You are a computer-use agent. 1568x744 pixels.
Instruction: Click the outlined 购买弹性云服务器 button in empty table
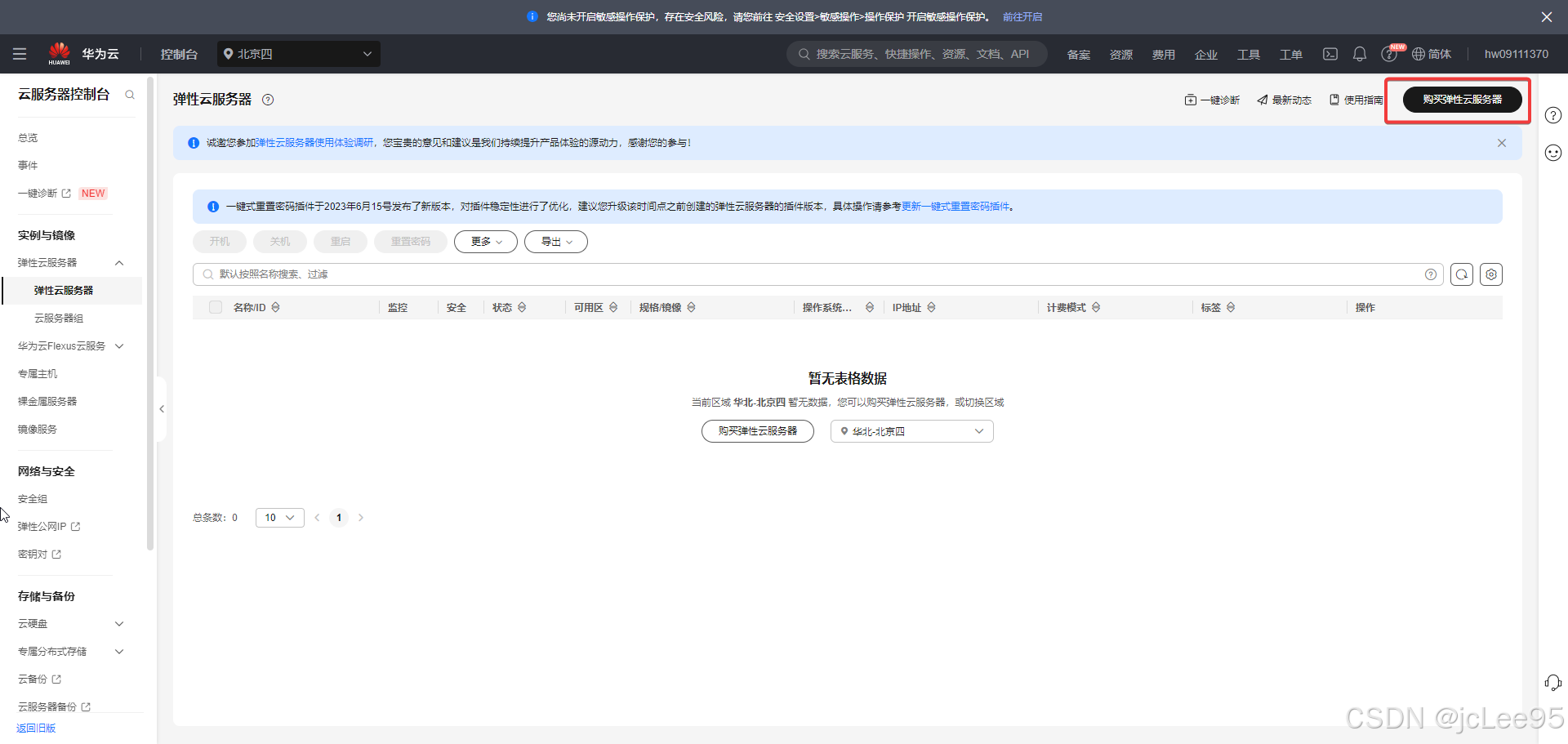tap(758, 431)
